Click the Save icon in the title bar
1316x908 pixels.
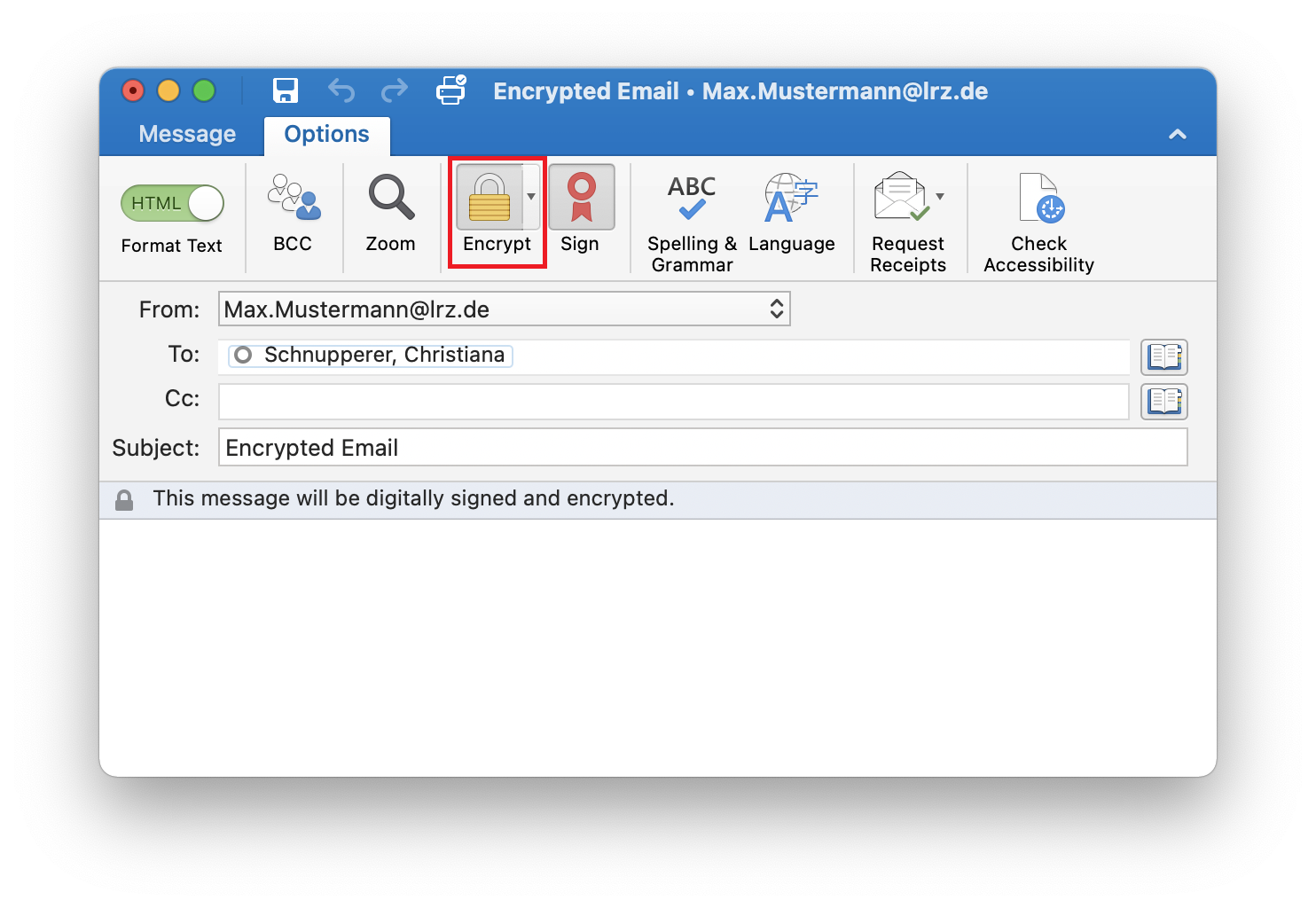285,90
